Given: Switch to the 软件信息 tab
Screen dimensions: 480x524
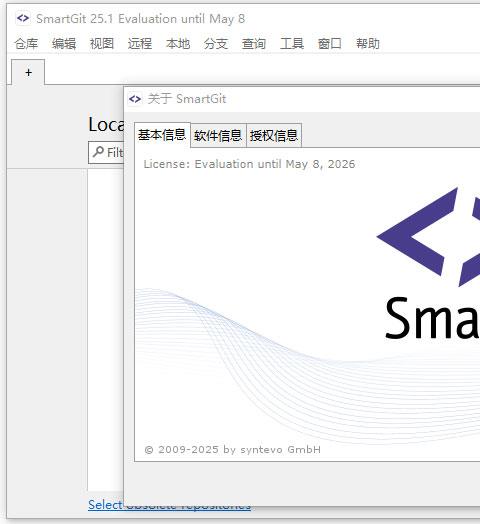Looking at the screenshot, I should tap(218, 135).
